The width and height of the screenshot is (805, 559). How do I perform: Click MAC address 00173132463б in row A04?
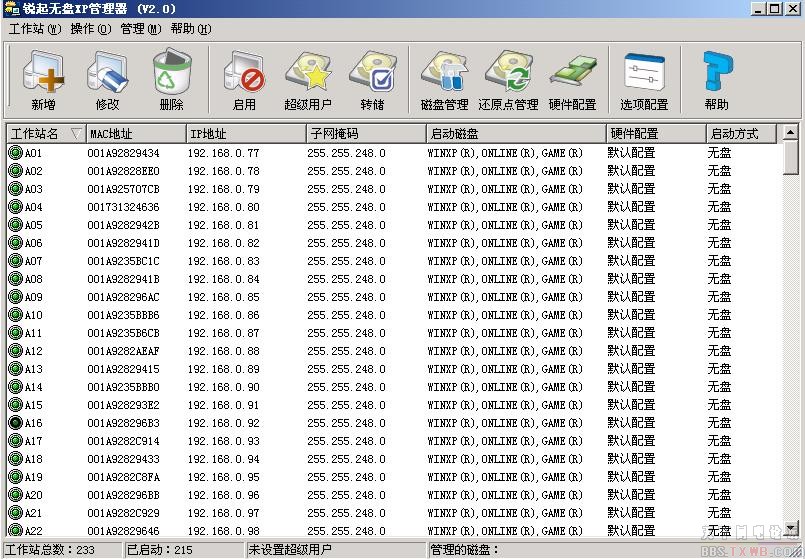(123, 207)
